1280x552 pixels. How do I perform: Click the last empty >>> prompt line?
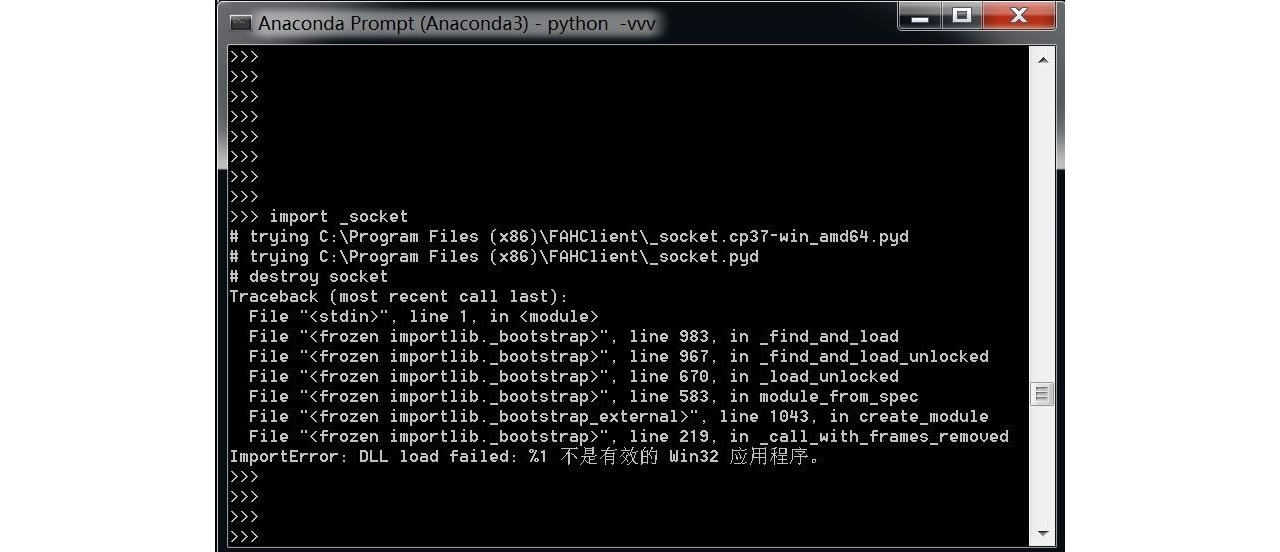[x=244, y=537]
